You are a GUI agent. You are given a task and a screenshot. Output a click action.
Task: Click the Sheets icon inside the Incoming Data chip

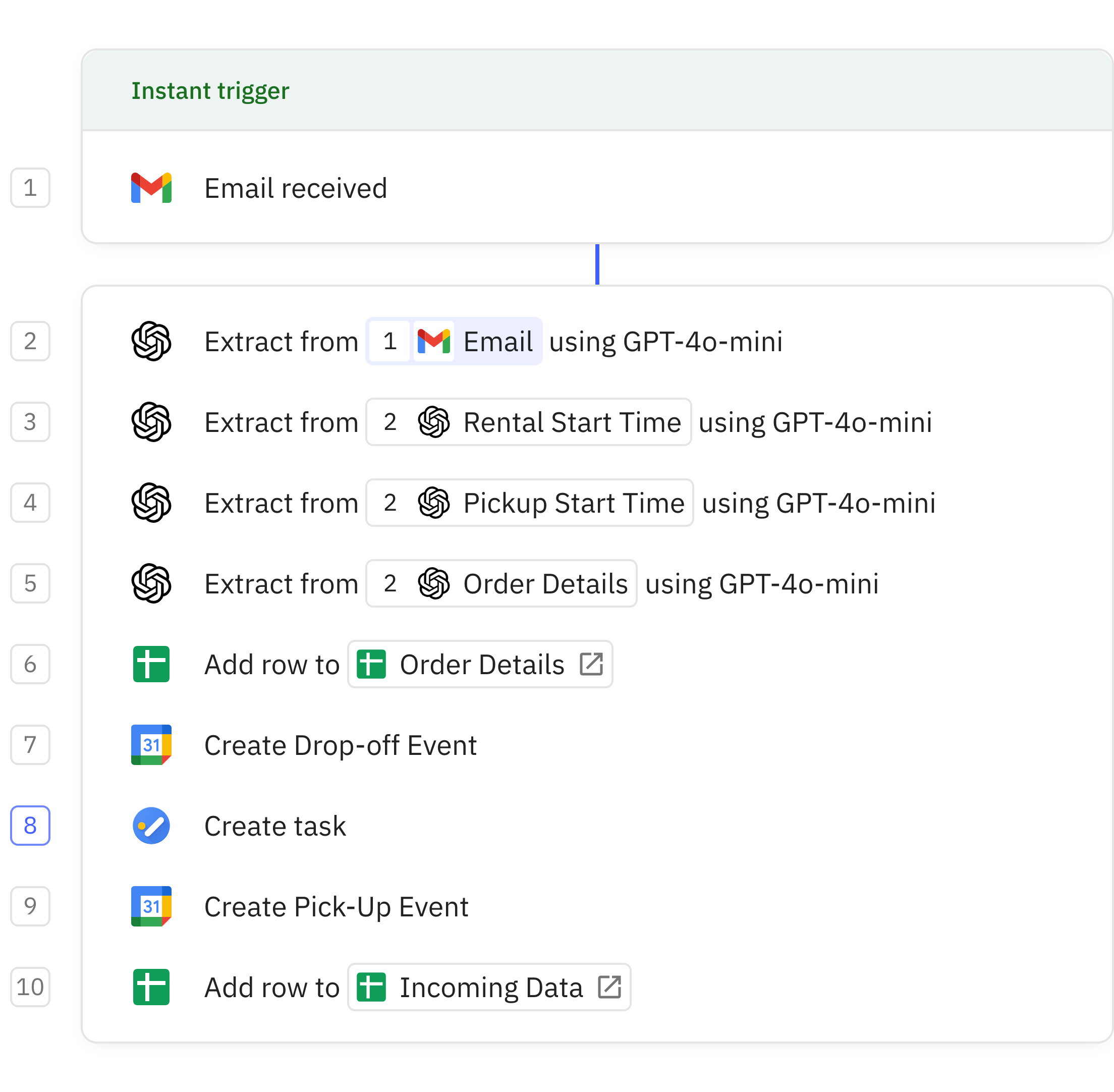[x=371, y=987]
